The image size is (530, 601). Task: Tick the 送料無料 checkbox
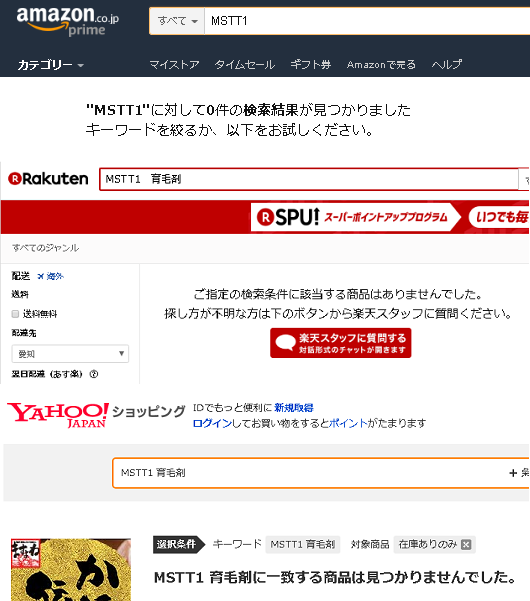tap(15, 314)
